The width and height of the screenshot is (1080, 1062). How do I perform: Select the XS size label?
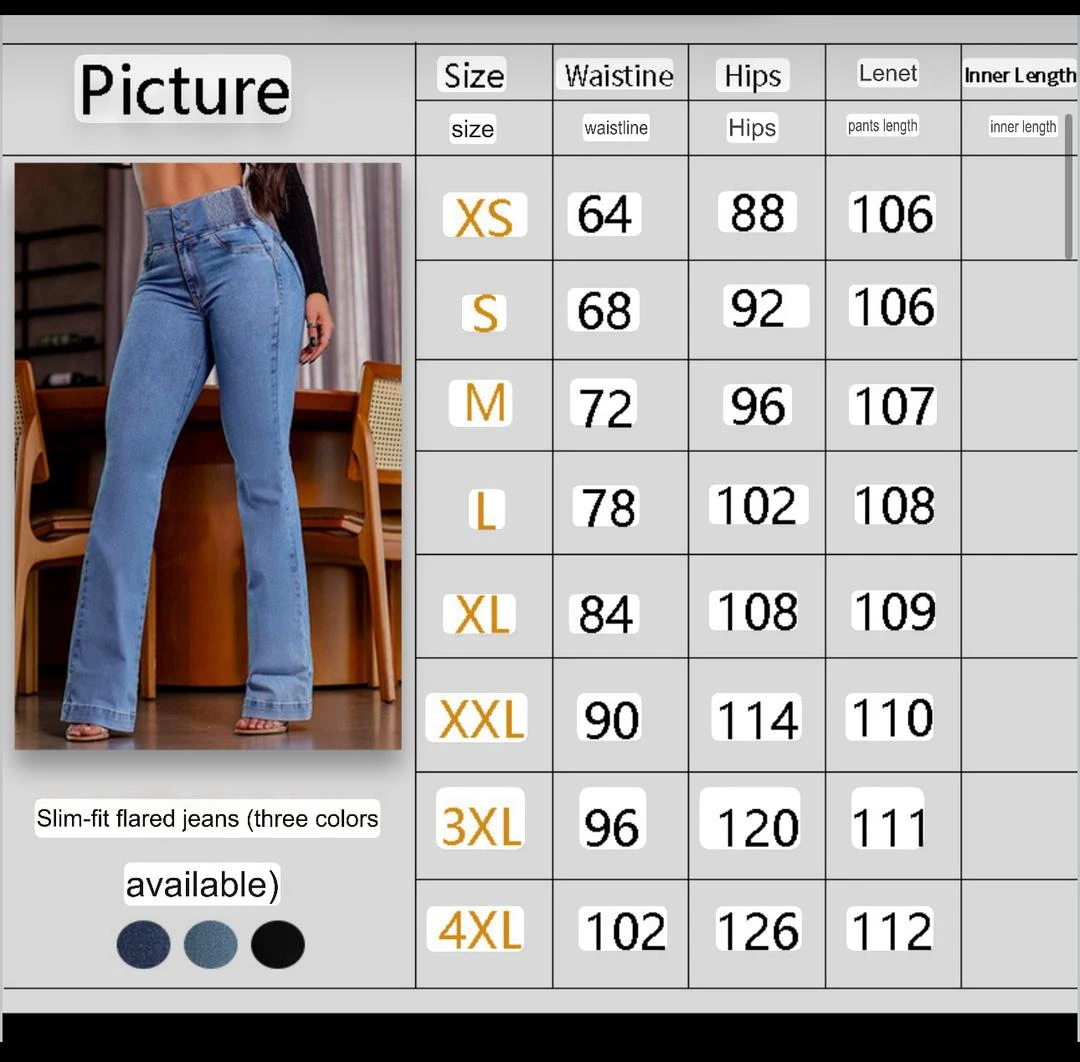point(484,217)
